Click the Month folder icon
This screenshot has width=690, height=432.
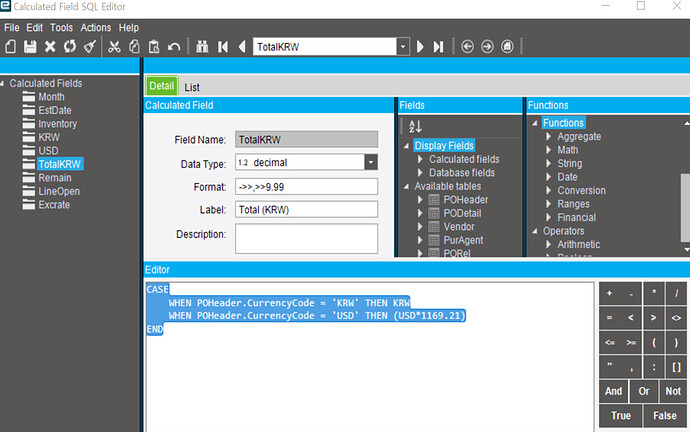click(x=29, y=97)
